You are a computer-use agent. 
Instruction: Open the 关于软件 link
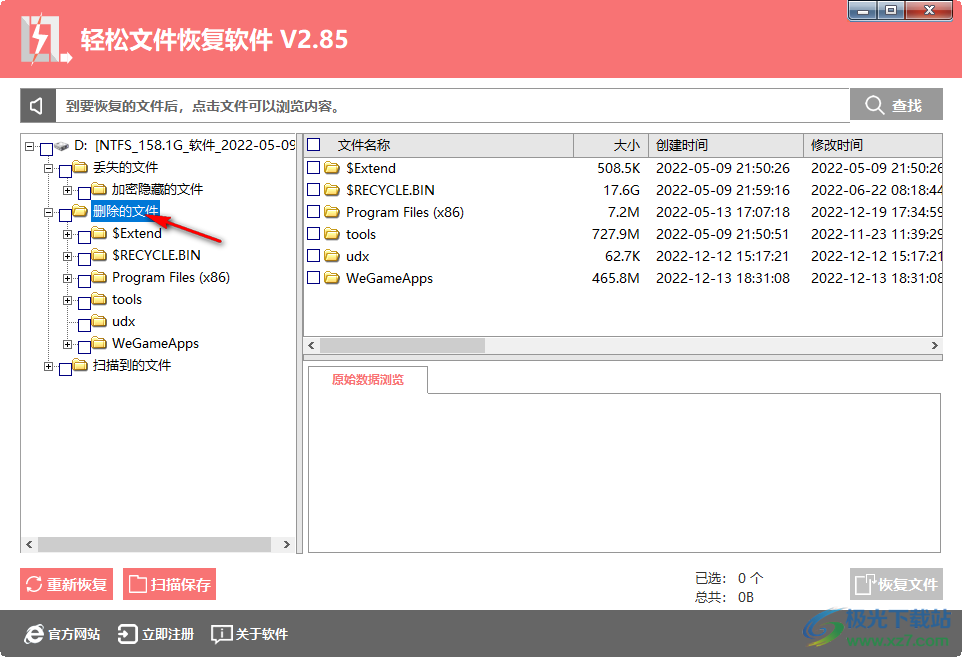click(249, 634)
